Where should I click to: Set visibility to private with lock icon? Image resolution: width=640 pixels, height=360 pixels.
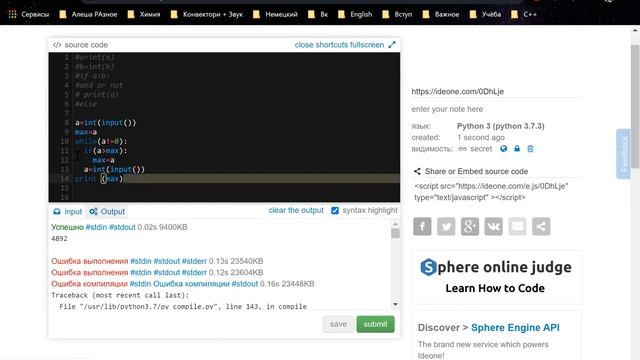click(517, 149)
